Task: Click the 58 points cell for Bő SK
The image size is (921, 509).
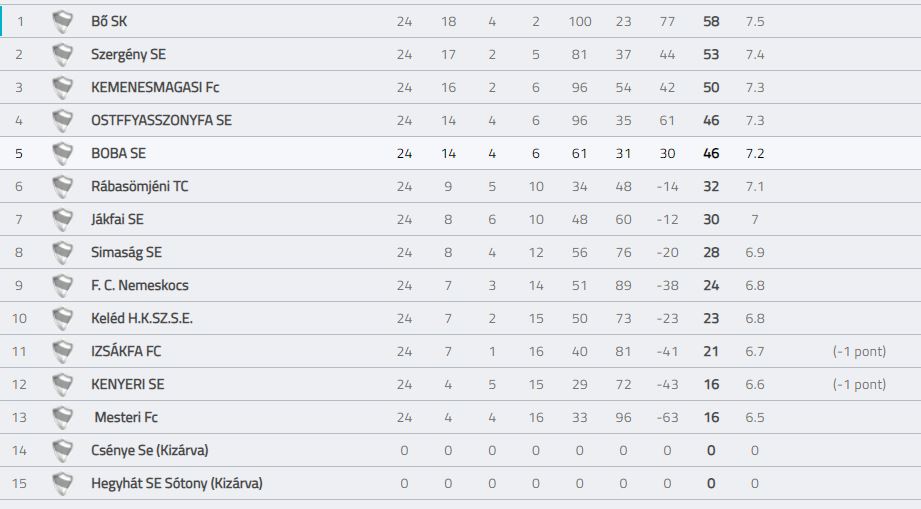Action: pos(711,22)
